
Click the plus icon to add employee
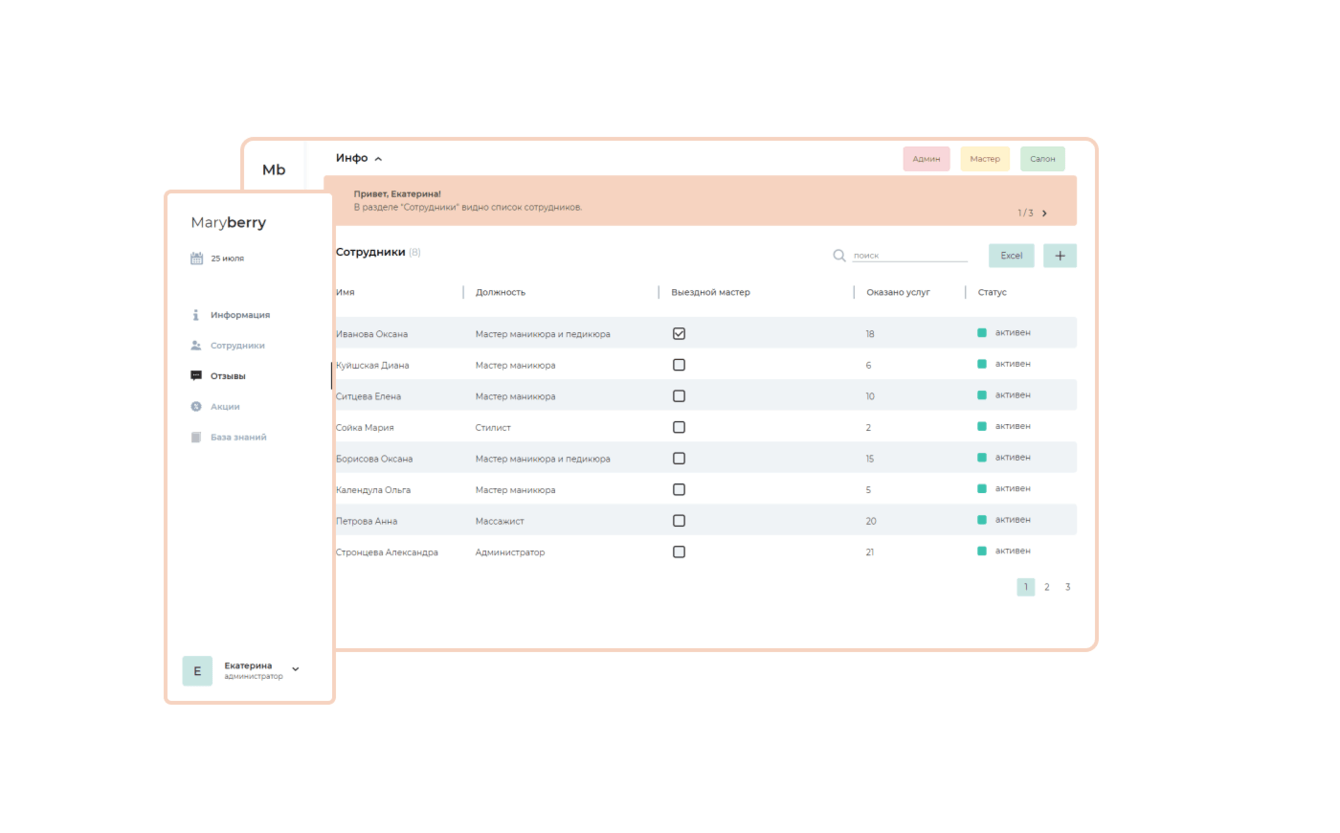(x=1060, y=256)
